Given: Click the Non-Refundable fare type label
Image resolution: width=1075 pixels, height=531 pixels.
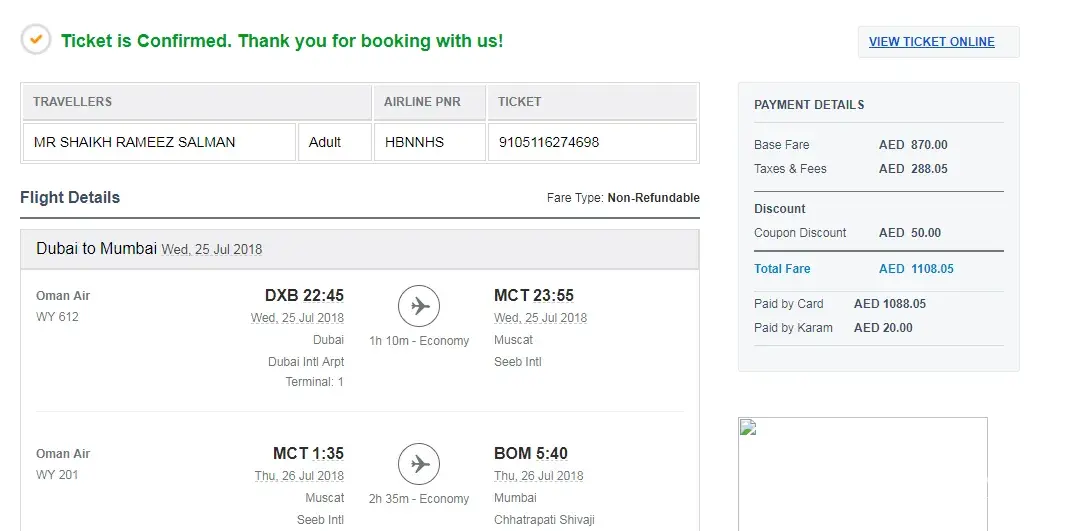Looking at the screenshot, I should click(x=653, y=198).
